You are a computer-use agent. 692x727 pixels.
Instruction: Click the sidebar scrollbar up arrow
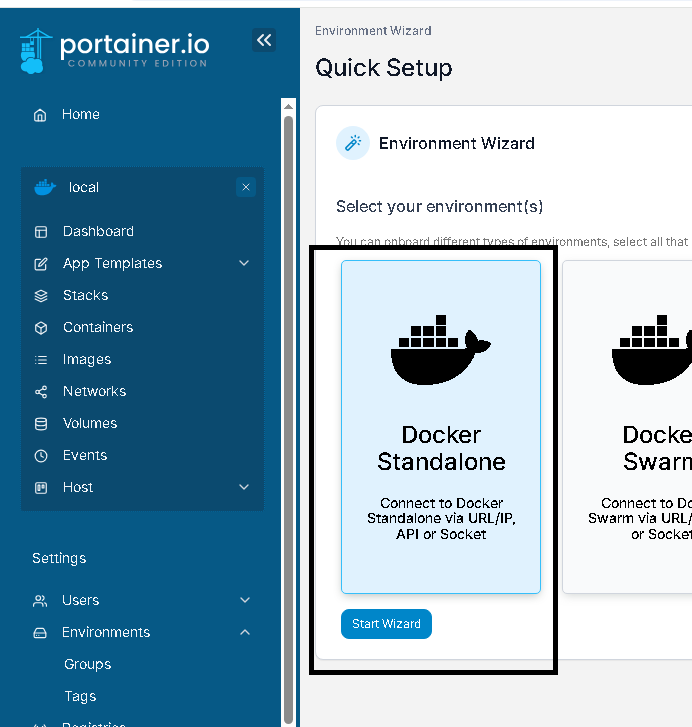288,107
